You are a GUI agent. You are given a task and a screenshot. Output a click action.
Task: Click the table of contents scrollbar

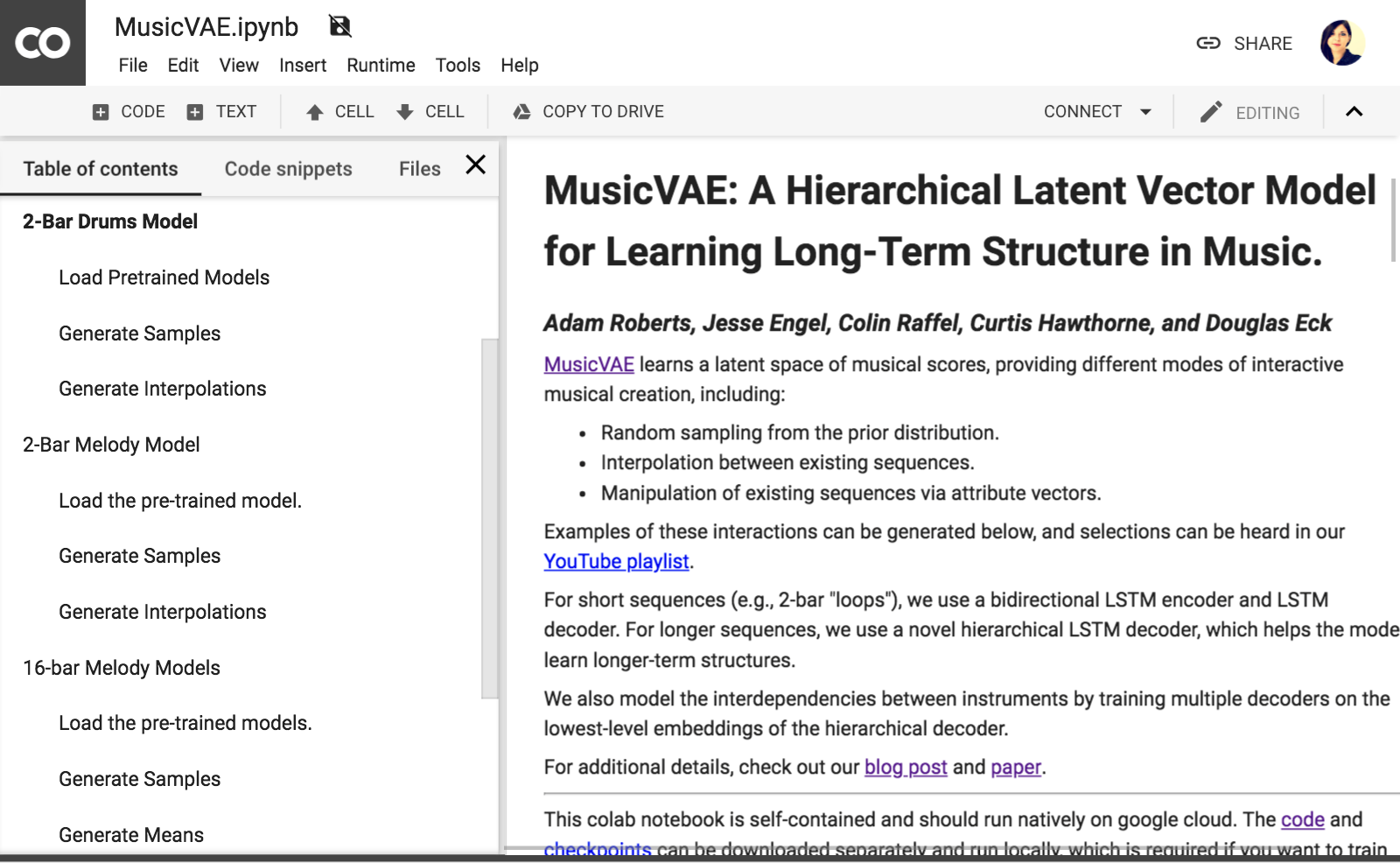click(x=489, y=516)
